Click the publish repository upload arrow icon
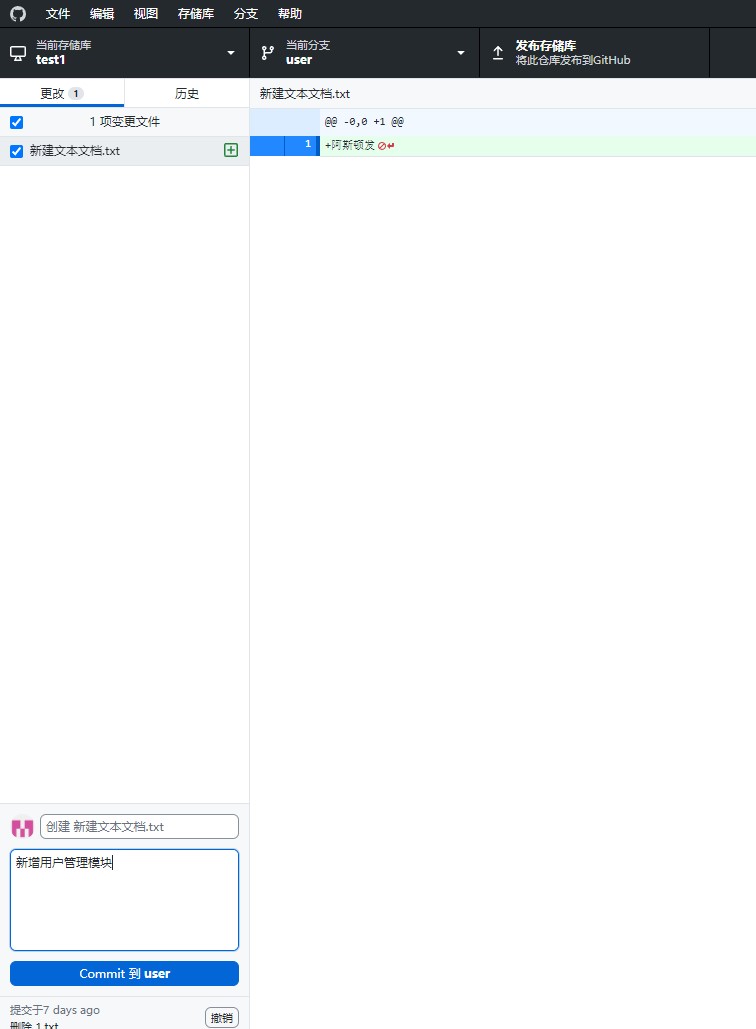This screenshot has height=1029, width=756. pos(498,53)
